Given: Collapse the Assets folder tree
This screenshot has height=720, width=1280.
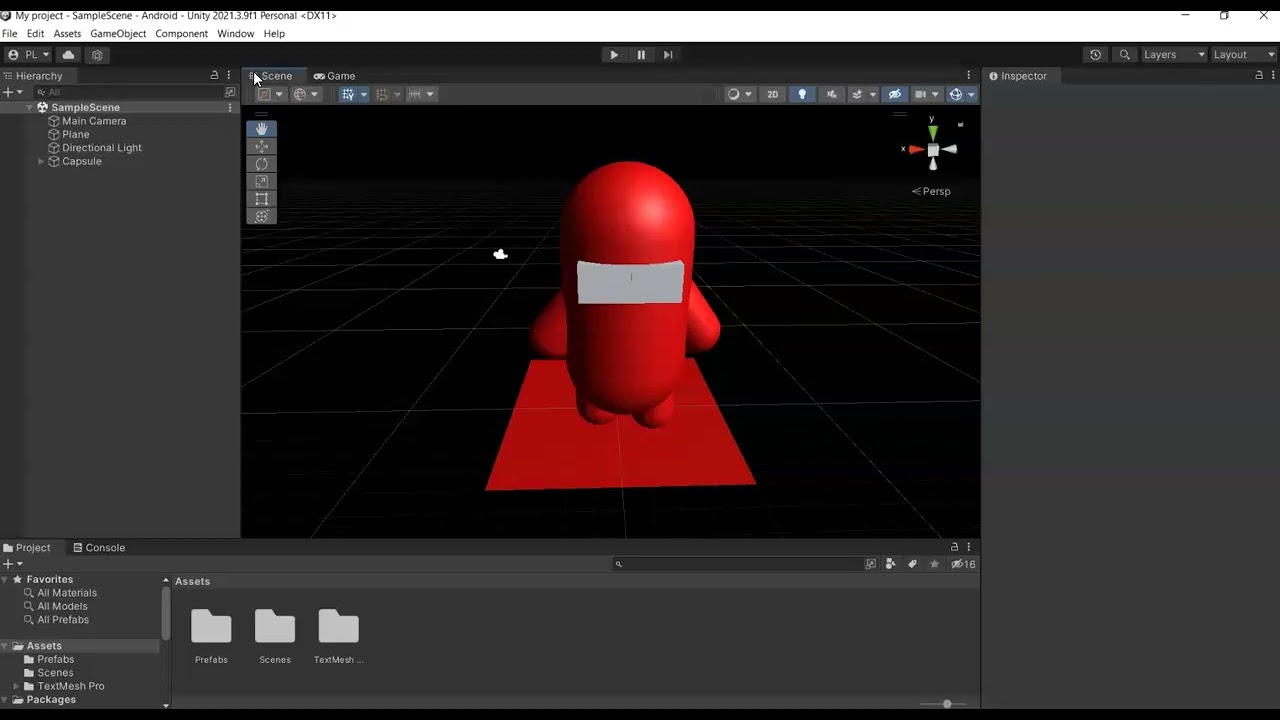Looking at the screenshot, I should tap(5, 646).
